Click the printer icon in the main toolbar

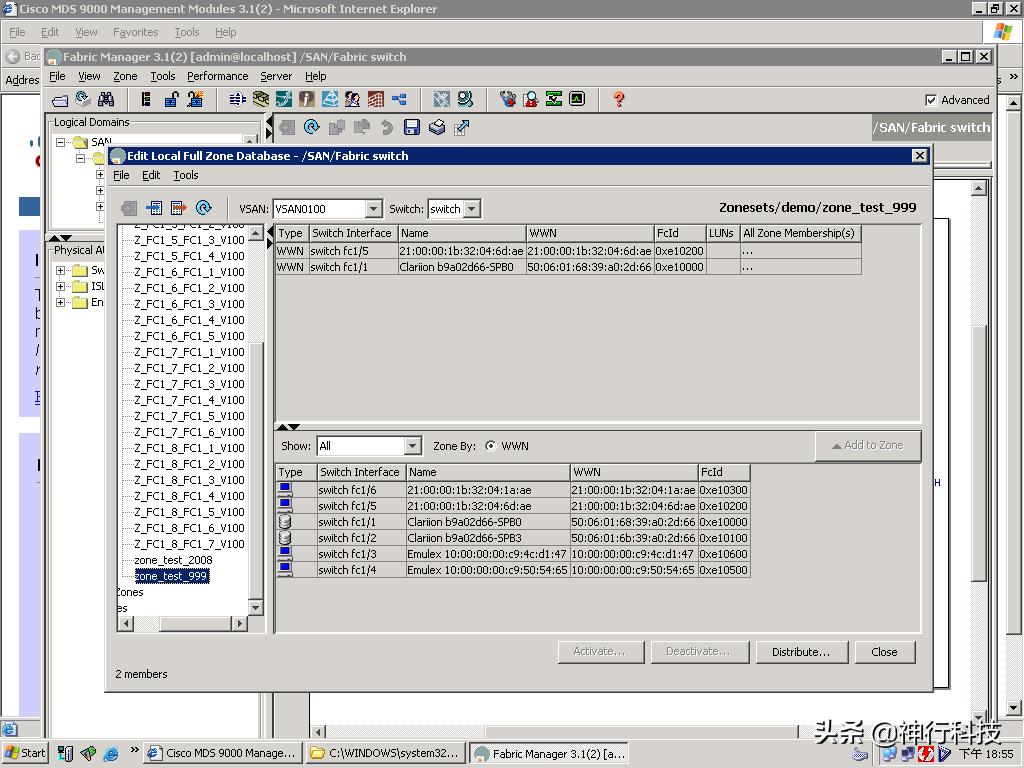(x=436, y=127)
